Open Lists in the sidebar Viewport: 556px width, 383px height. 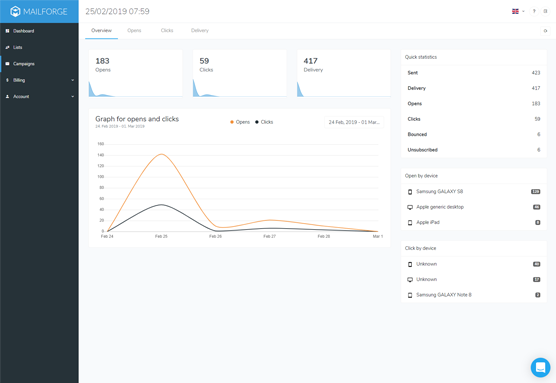coord(39,47)
